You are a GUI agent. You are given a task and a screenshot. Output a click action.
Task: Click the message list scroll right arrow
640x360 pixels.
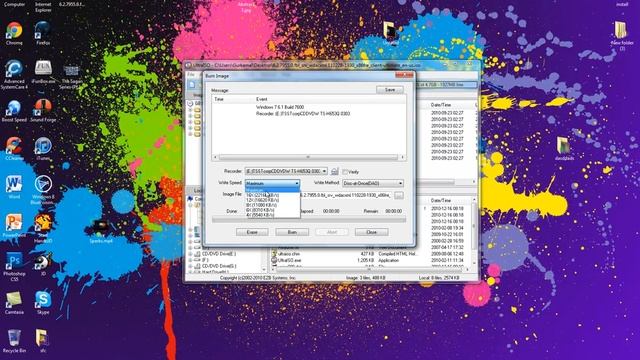[402, 157]
